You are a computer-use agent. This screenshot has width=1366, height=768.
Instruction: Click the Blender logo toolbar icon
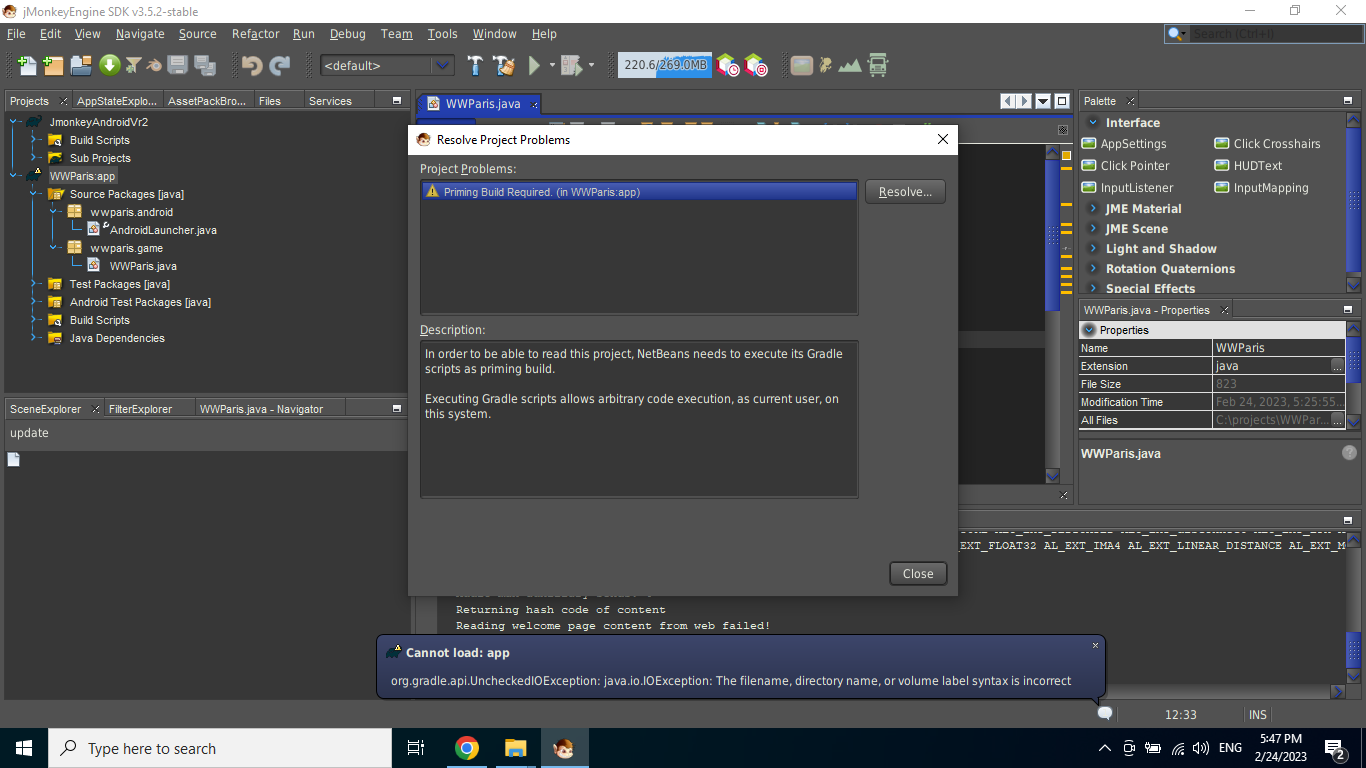(154, 66)
